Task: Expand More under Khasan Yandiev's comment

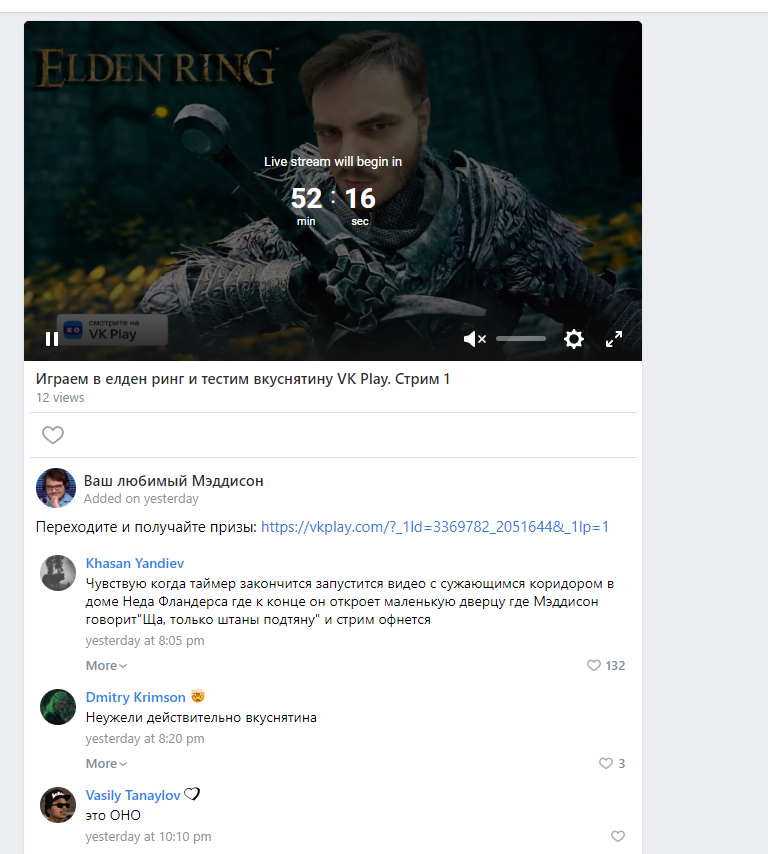Action: click(x=106, y=666)
